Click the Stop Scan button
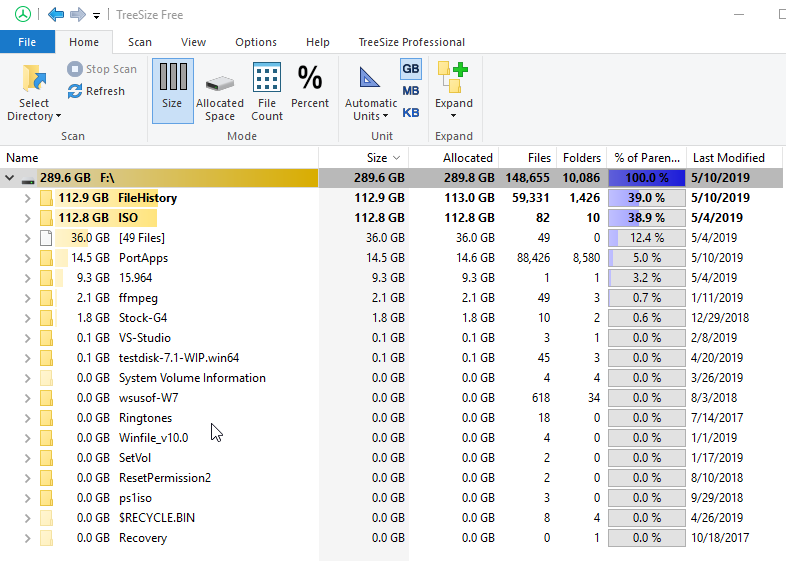 coord(102,69)
